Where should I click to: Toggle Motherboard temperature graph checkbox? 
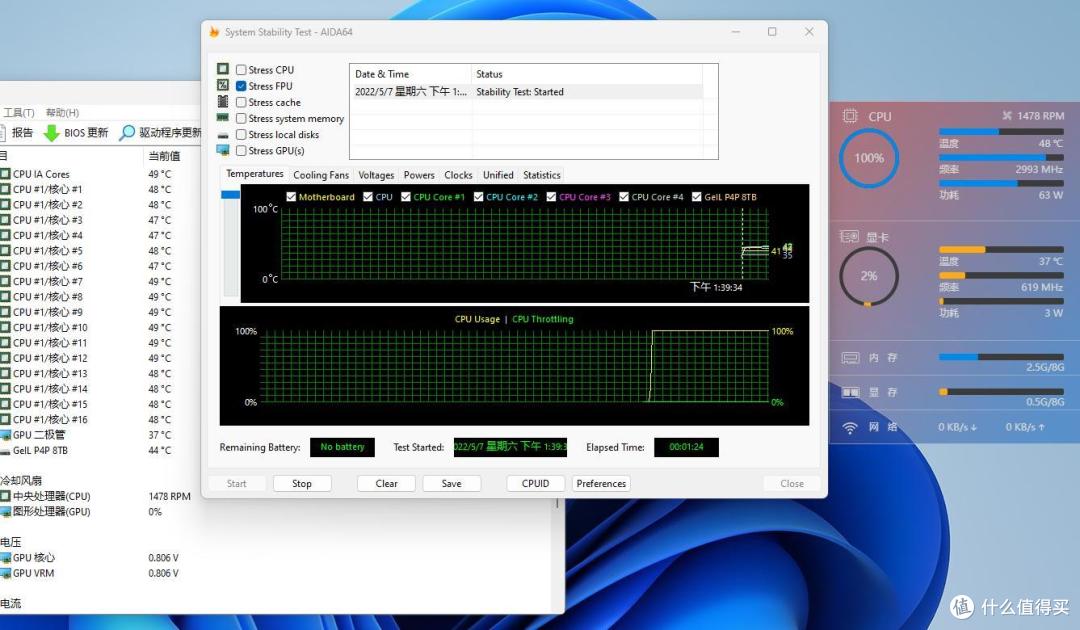(x=291, y=197)
